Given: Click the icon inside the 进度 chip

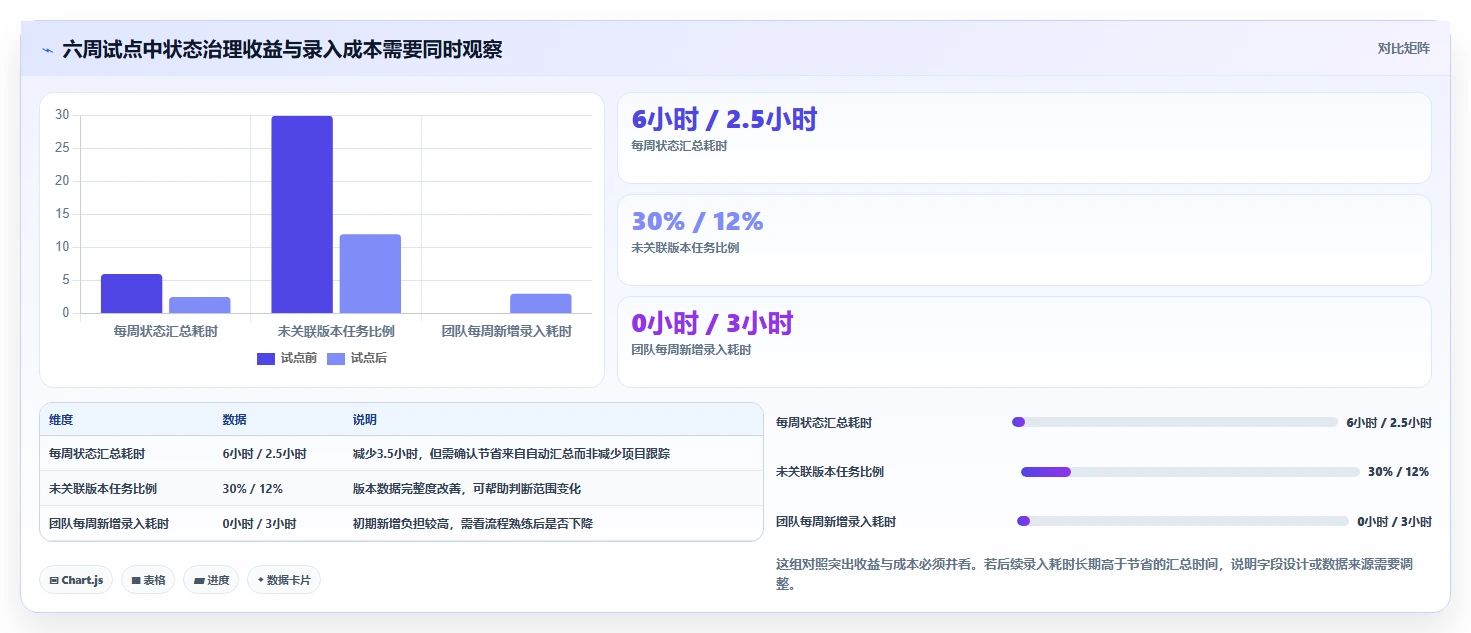Looking at the screenshot, I should pyautogui.click(x=199, y=580).
